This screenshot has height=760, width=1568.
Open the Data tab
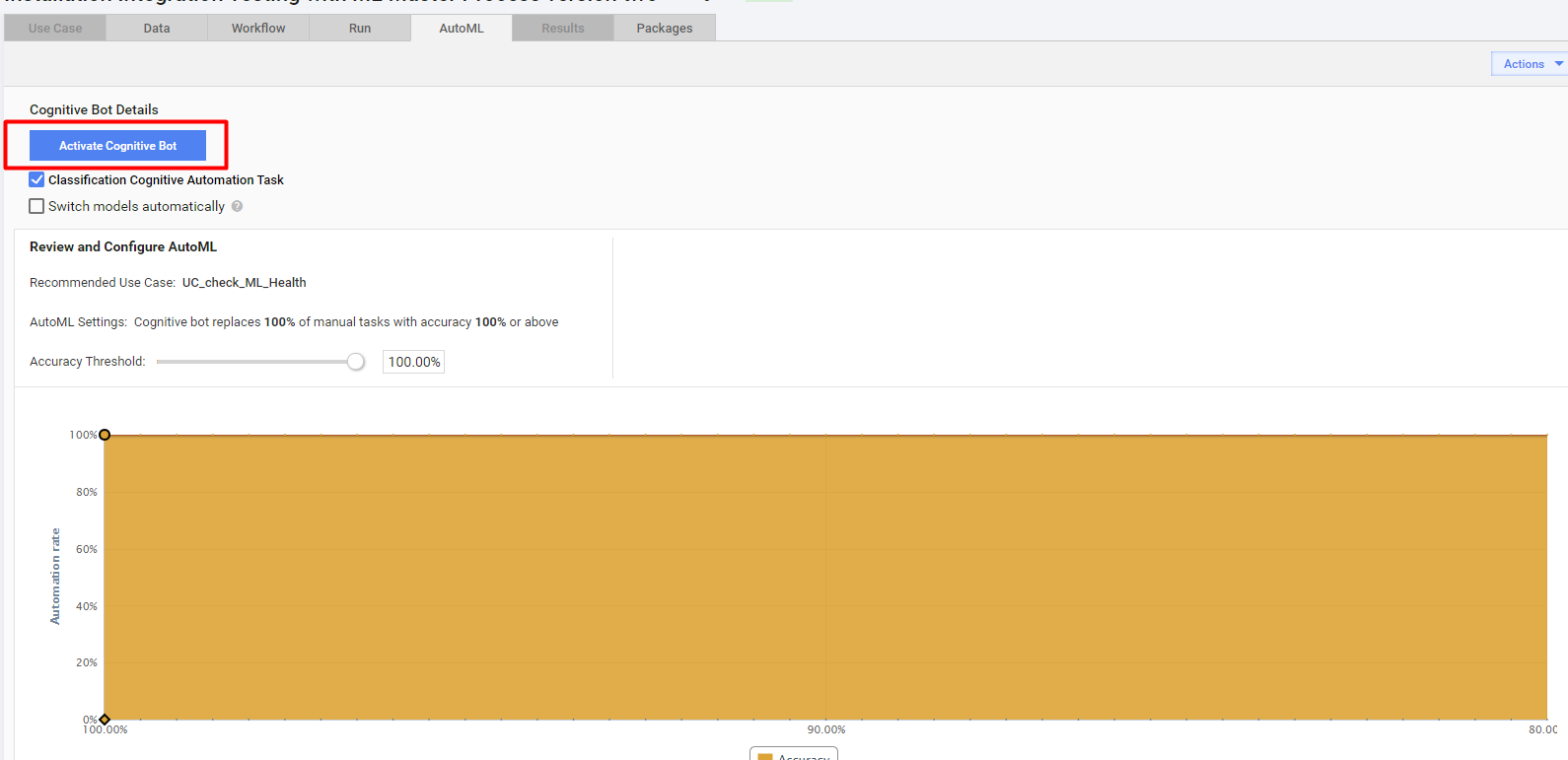tap(157, 29)
